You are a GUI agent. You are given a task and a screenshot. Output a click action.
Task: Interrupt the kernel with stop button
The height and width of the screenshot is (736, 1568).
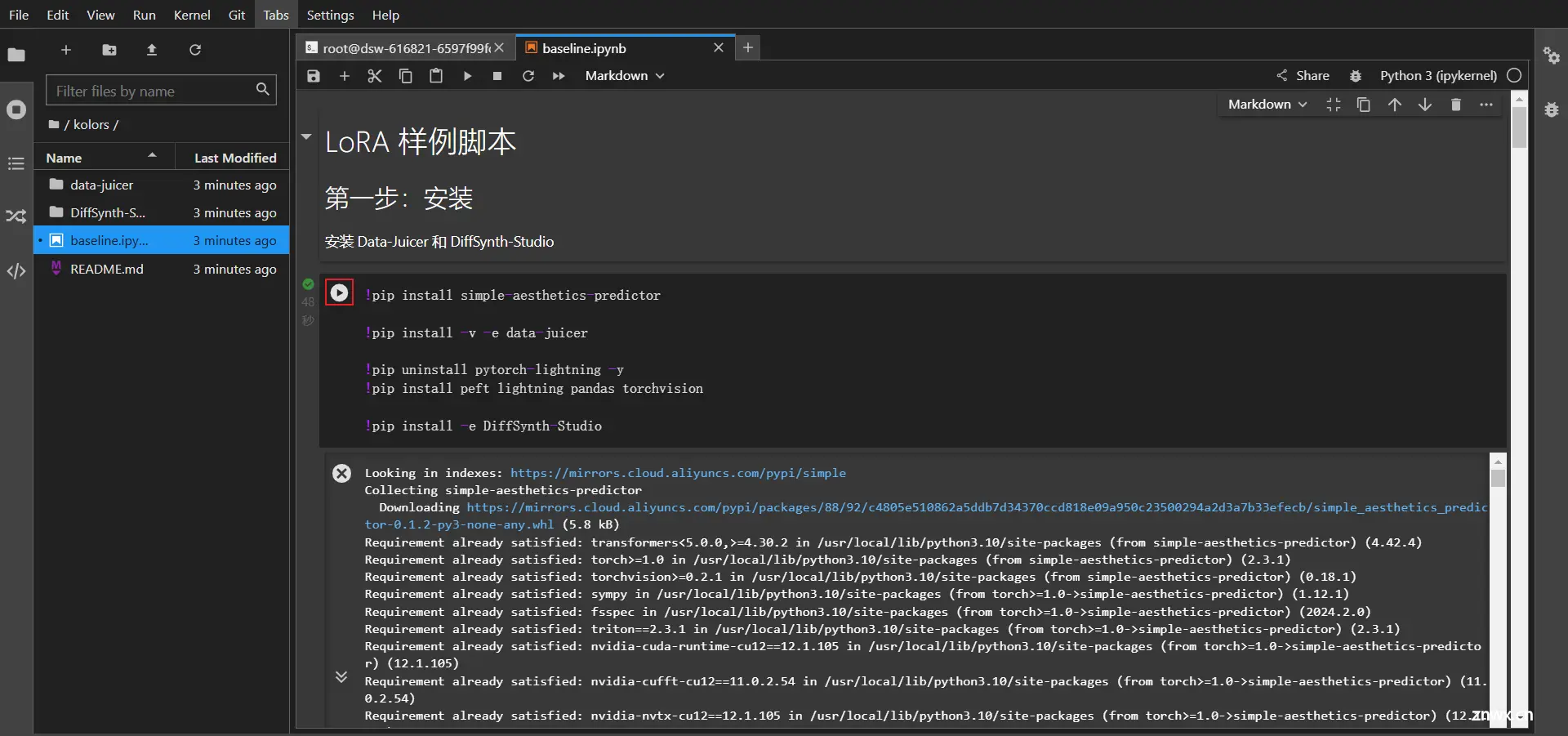[x=497, y=76]
